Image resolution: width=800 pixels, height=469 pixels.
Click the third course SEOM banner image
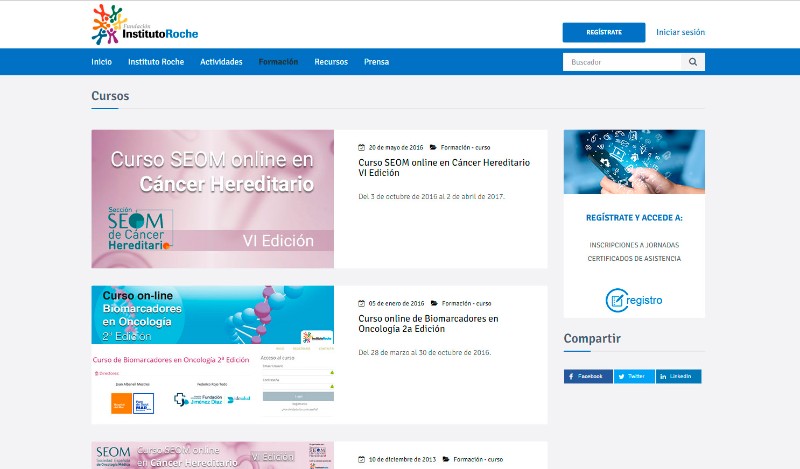213,455
